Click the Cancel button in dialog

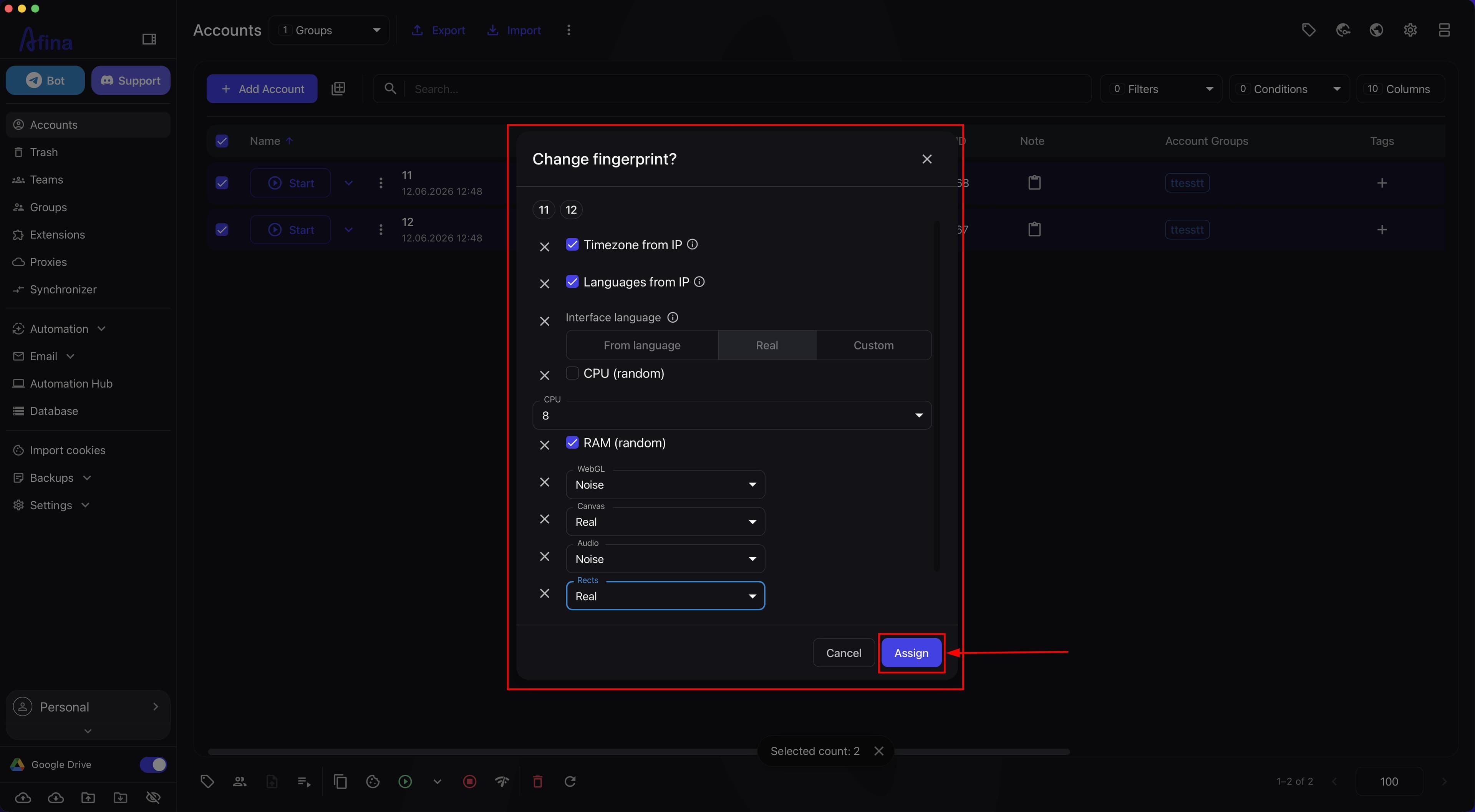click(x=844, y=653)
